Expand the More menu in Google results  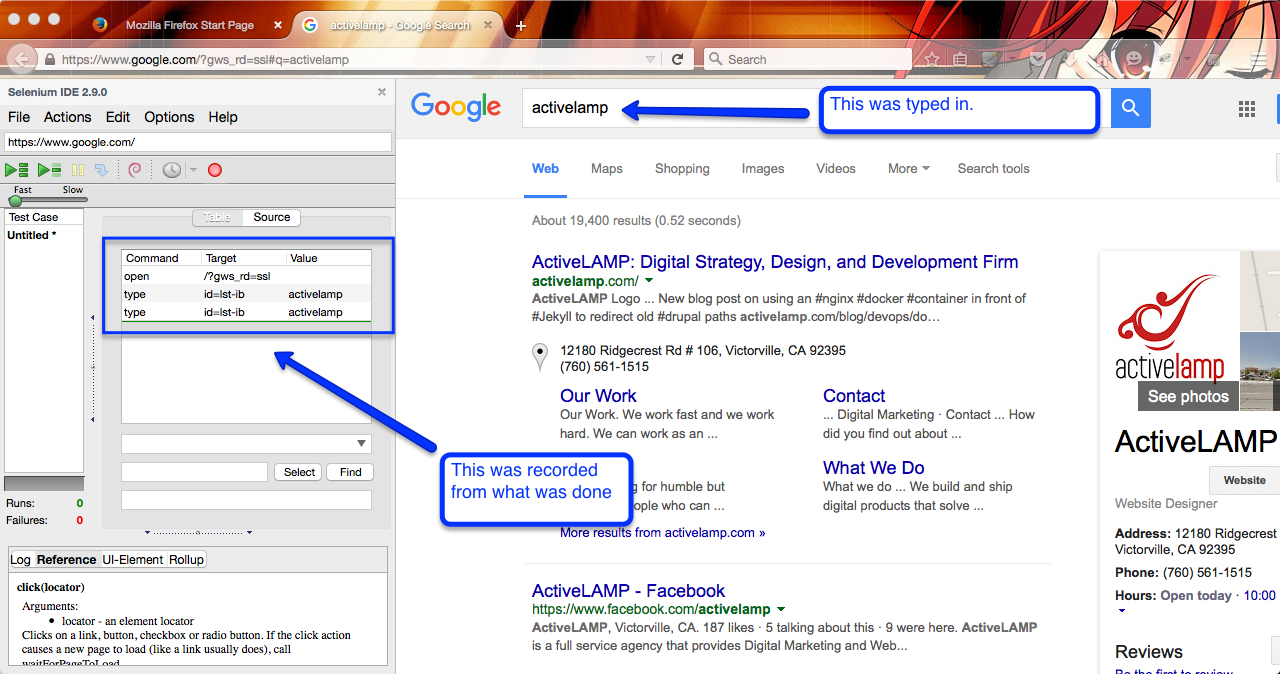908,169
